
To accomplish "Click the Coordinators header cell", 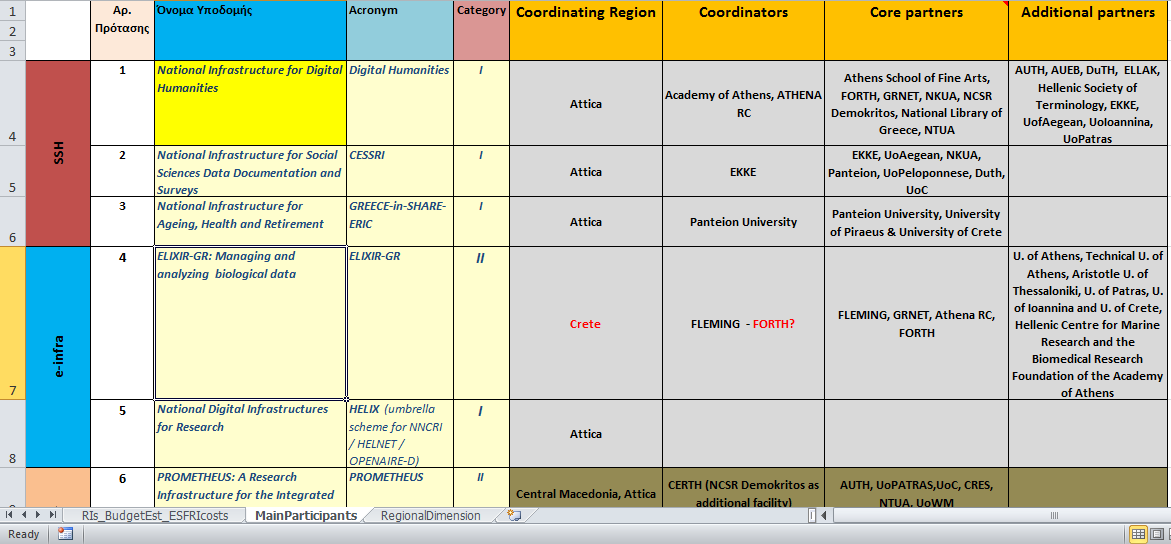I will point(743,31).
